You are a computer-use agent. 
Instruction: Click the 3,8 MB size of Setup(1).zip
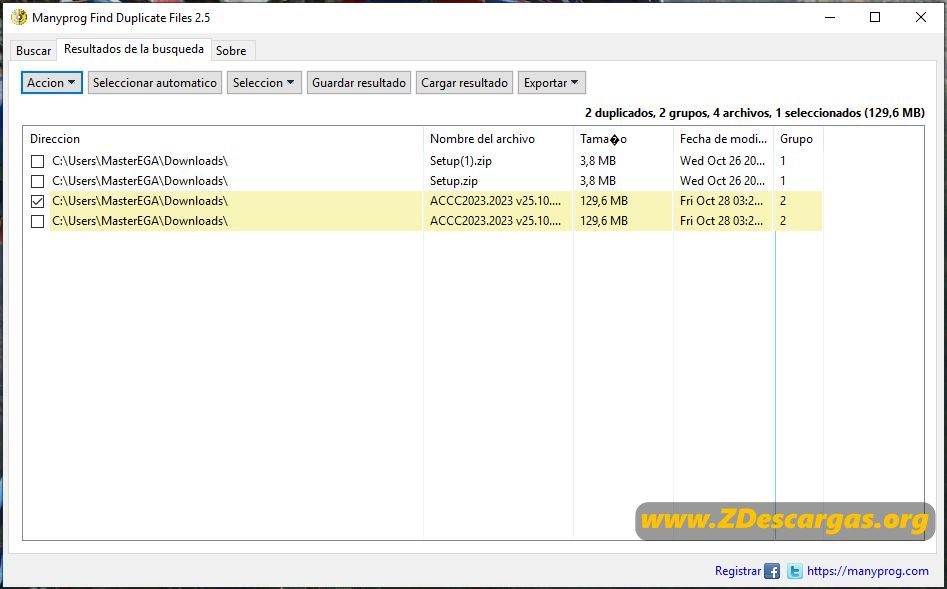tap(598, 161)
